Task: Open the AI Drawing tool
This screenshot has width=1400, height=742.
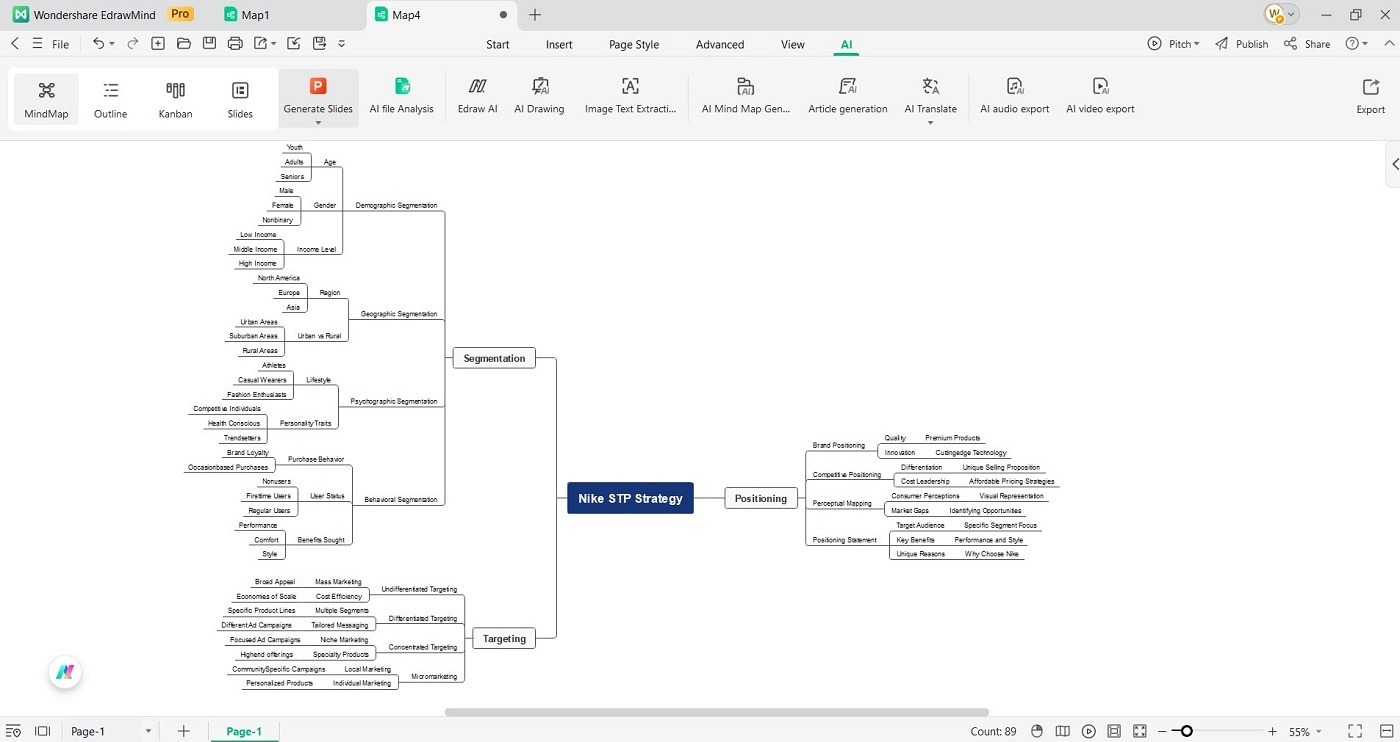Action: [539, 97]
